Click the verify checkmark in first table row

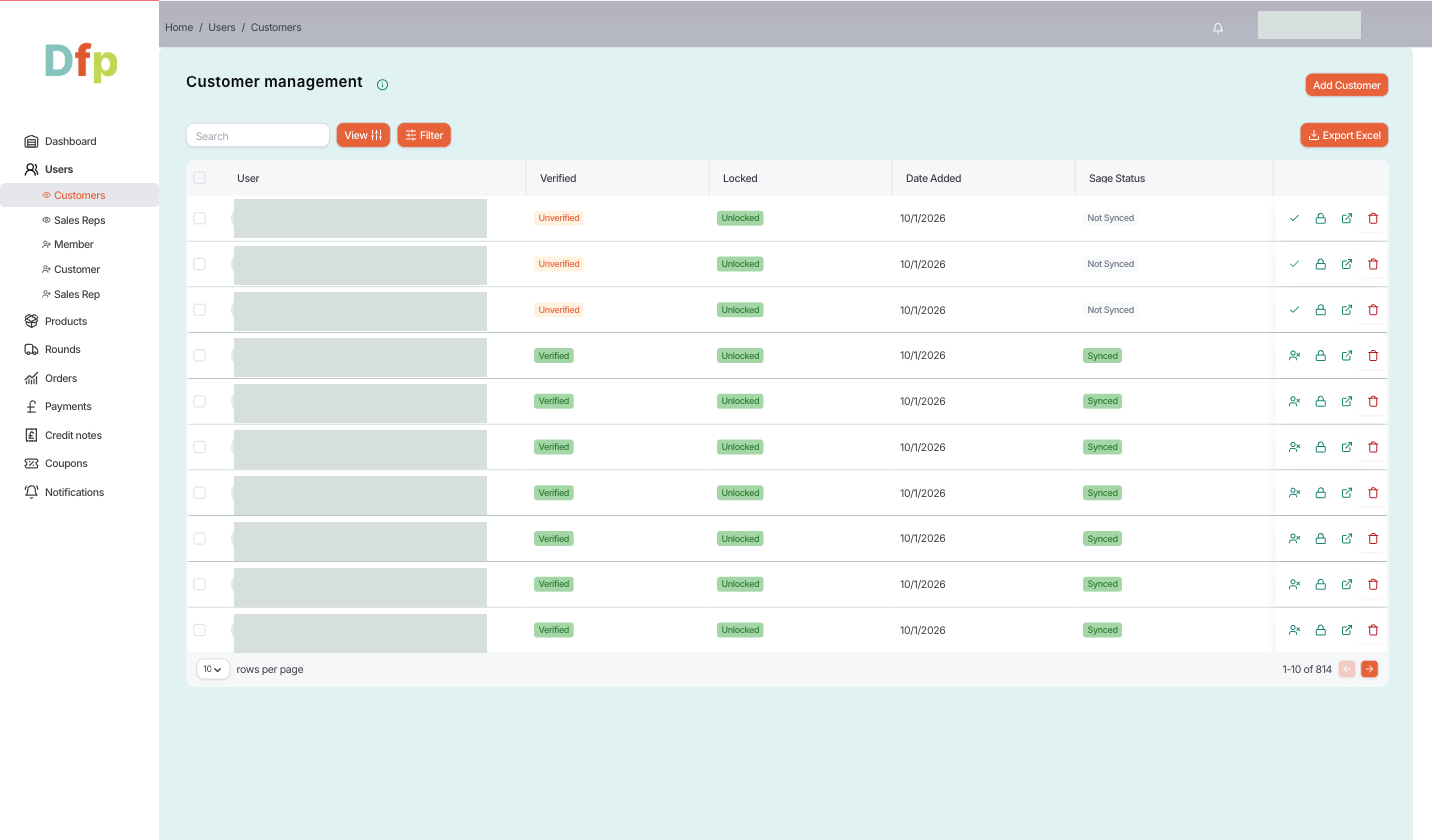pyautogui.click(x=1294, y=218)
